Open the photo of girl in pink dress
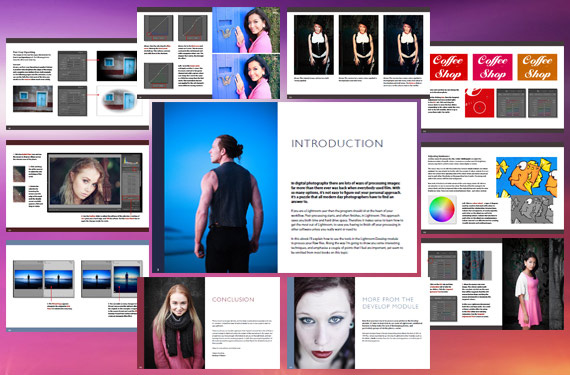Screen dimensions: 570x375 (533, 284)
